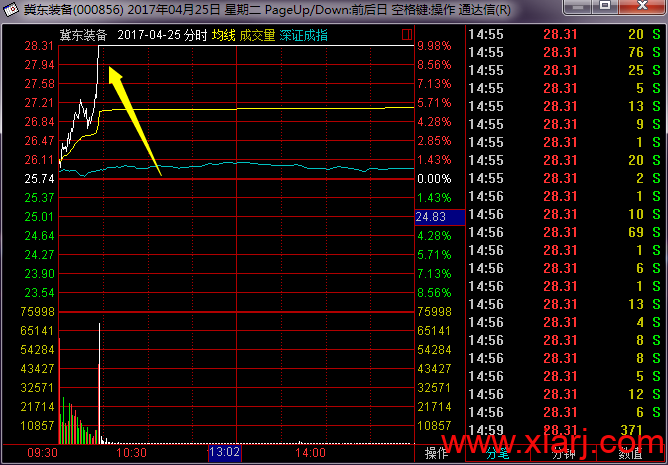Click the 10857 volume label on right axis
Screen dimensions: 668x465
pos(434,425)
